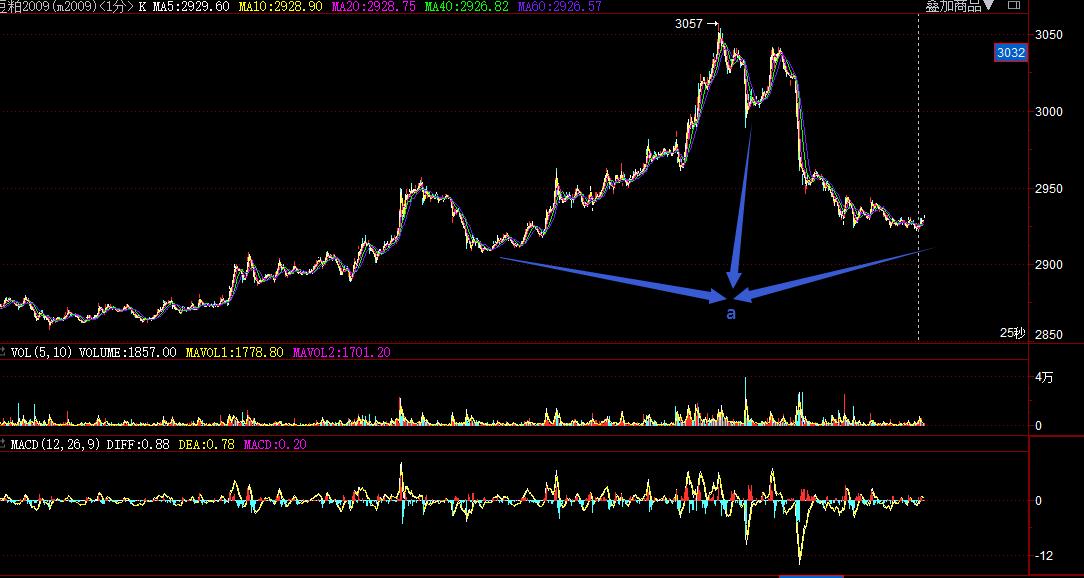The image size is (1084, 578).
Task: Click the MAVOL2:1701.20 value
Action: (x=342, y=353)
